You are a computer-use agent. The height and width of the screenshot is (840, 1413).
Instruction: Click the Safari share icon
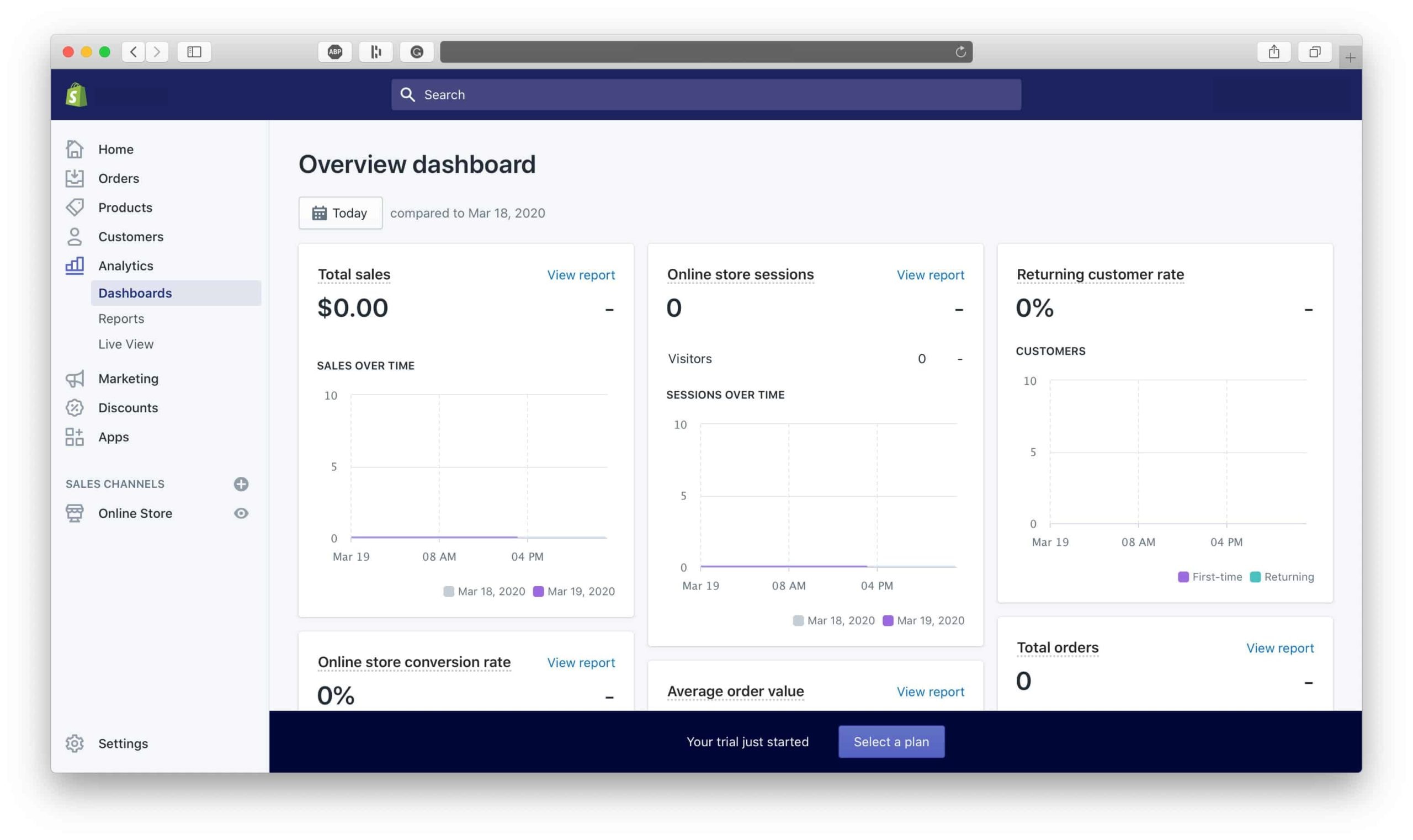click(1273, 52)
